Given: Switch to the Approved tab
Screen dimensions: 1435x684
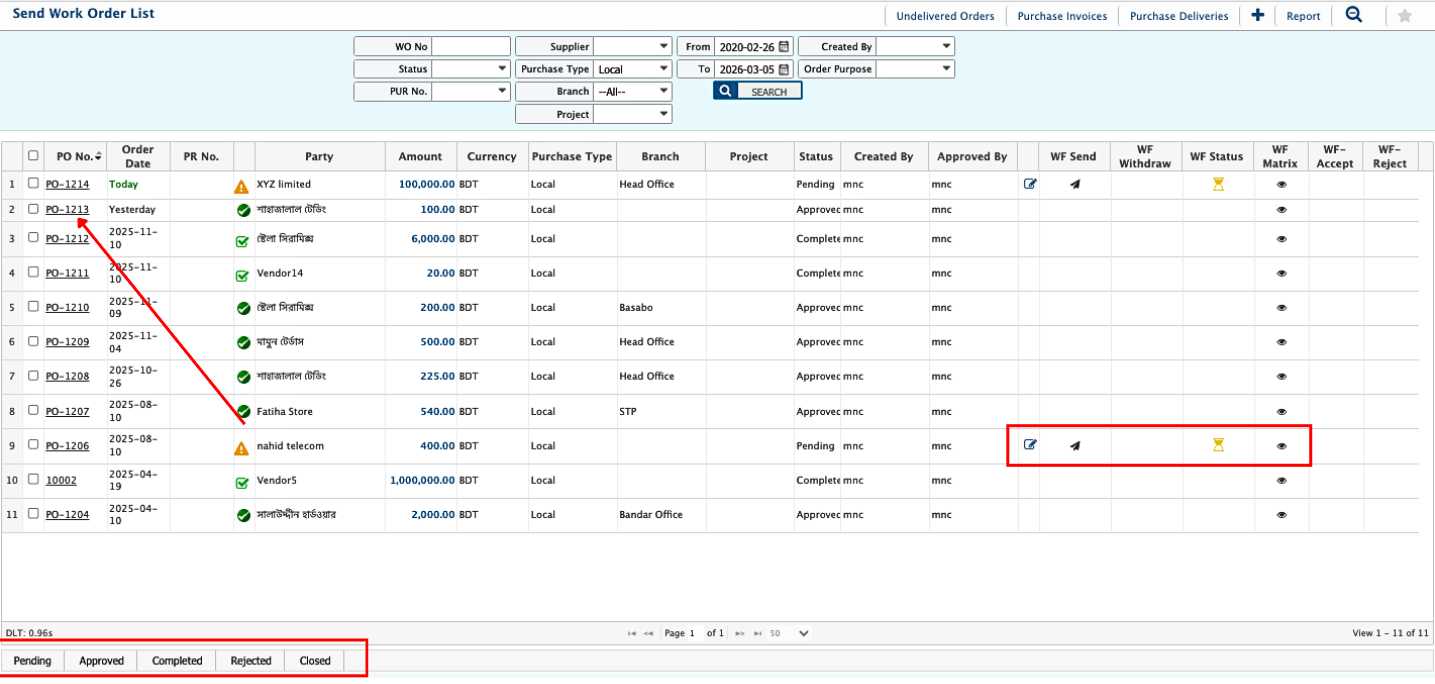Looking at the screenshot, I should [101, 661].
